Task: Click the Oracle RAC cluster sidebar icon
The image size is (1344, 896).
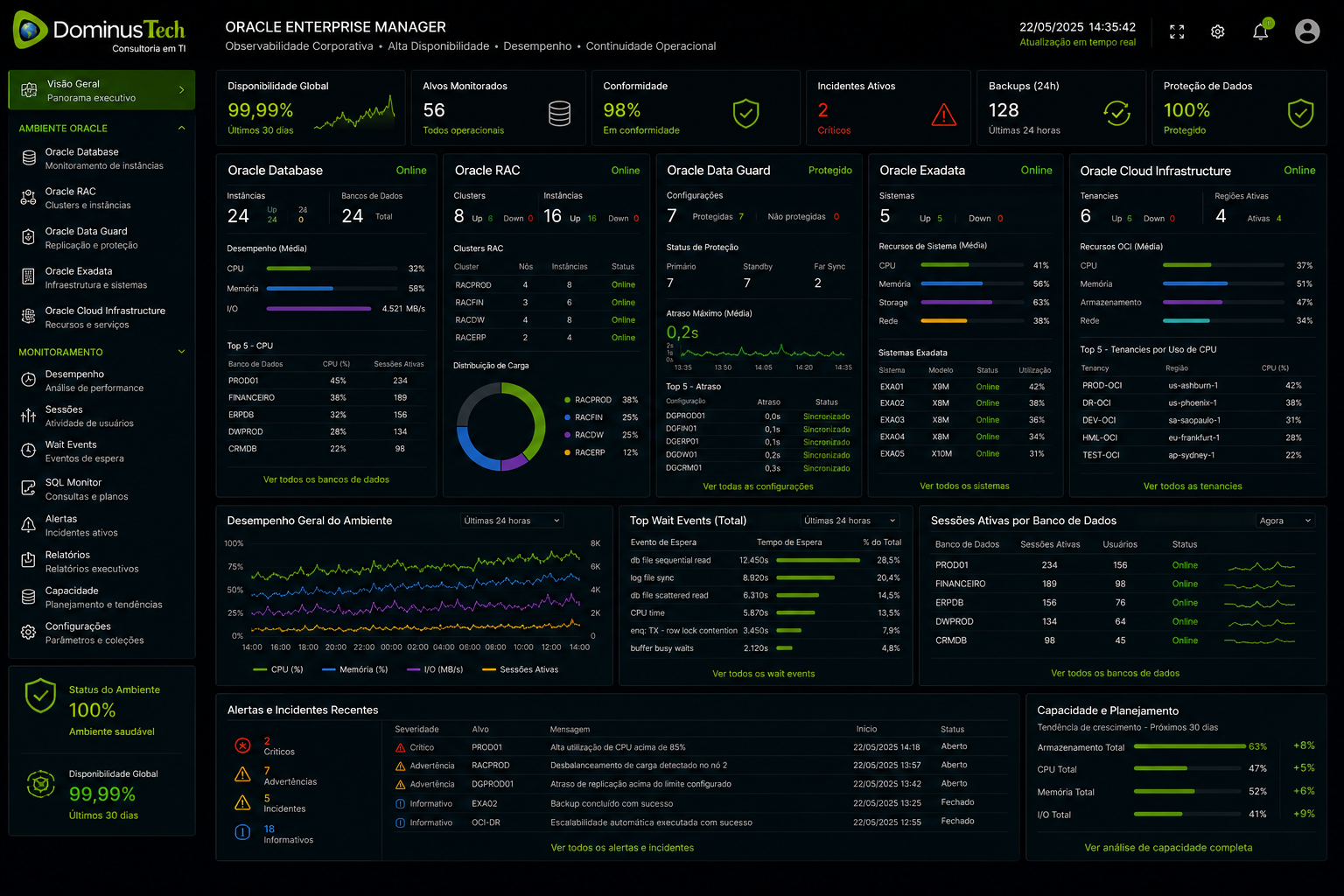Action: (29, 198)
